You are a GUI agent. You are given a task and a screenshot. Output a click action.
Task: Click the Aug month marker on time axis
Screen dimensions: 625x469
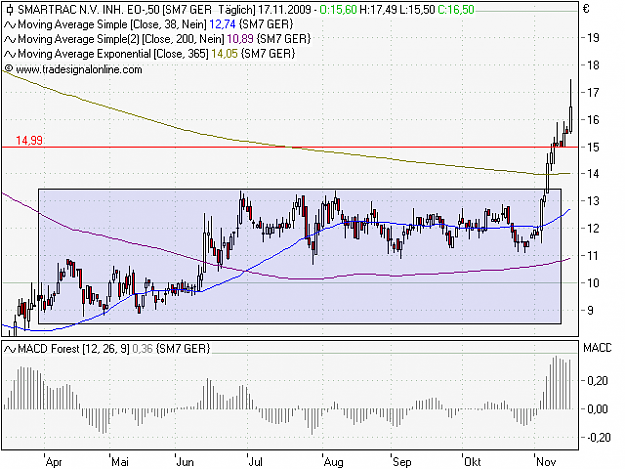(334, 462)
